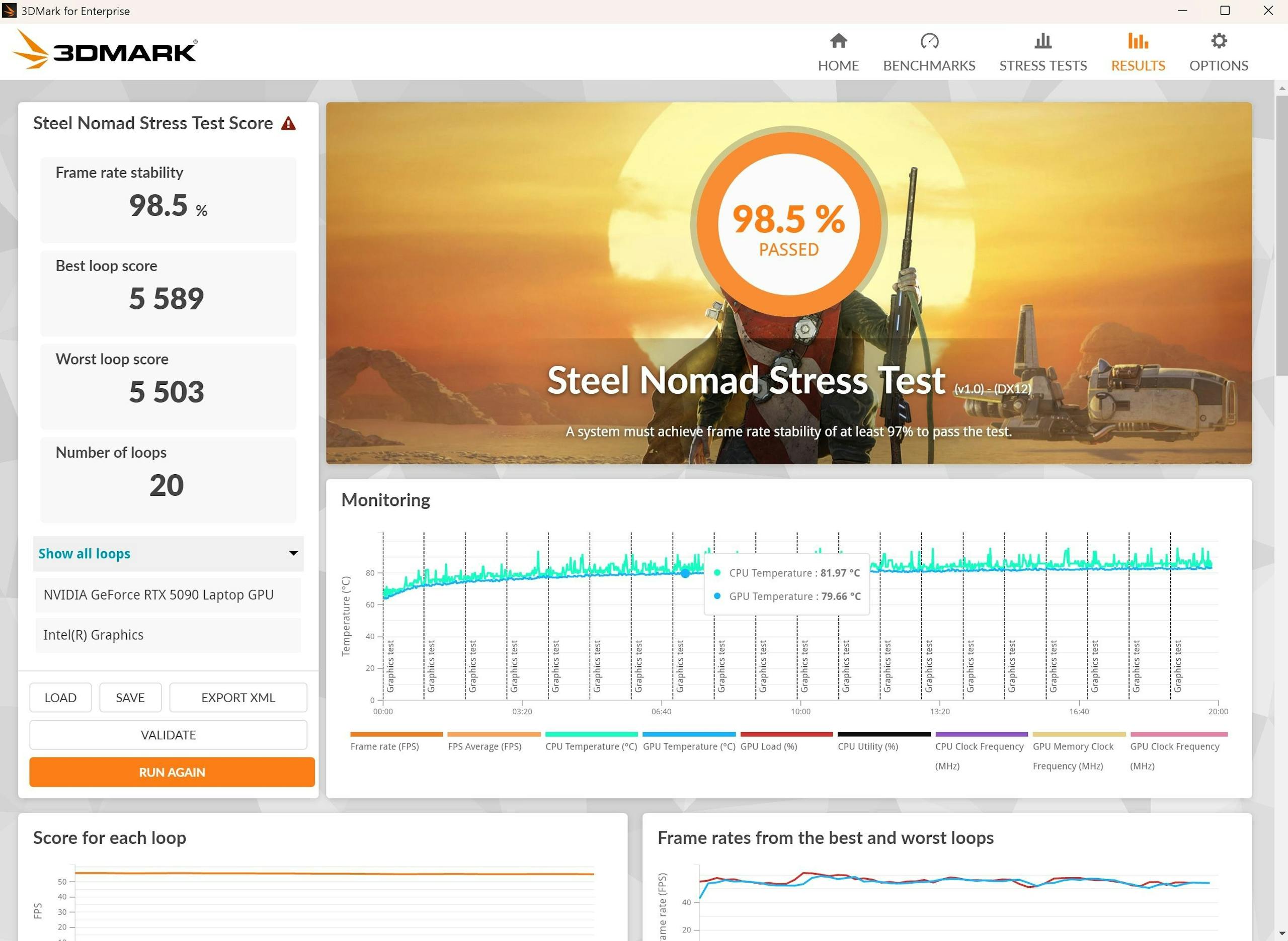Image resolution: width=1288 pixels, height=941 pixels.
Task: Click the Steel Nomad Stress Test Score title
Action: coord(153,124)
